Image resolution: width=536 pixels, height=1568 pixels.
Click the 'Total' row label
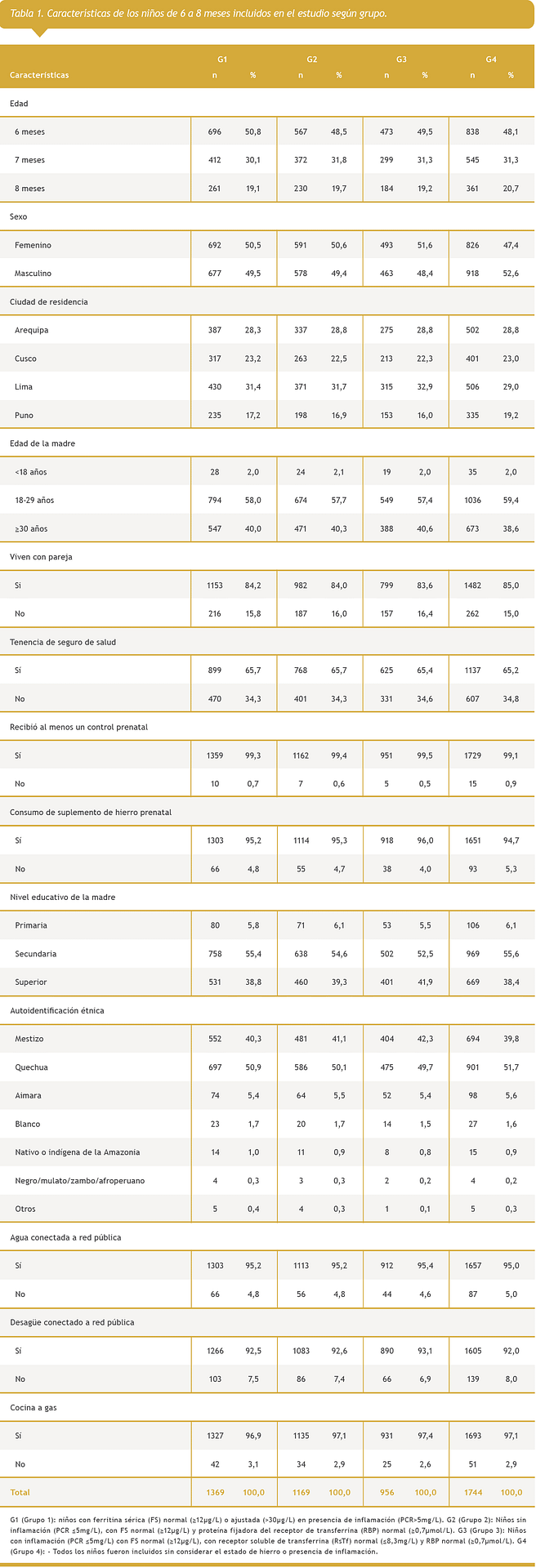tap(20, 1492)
